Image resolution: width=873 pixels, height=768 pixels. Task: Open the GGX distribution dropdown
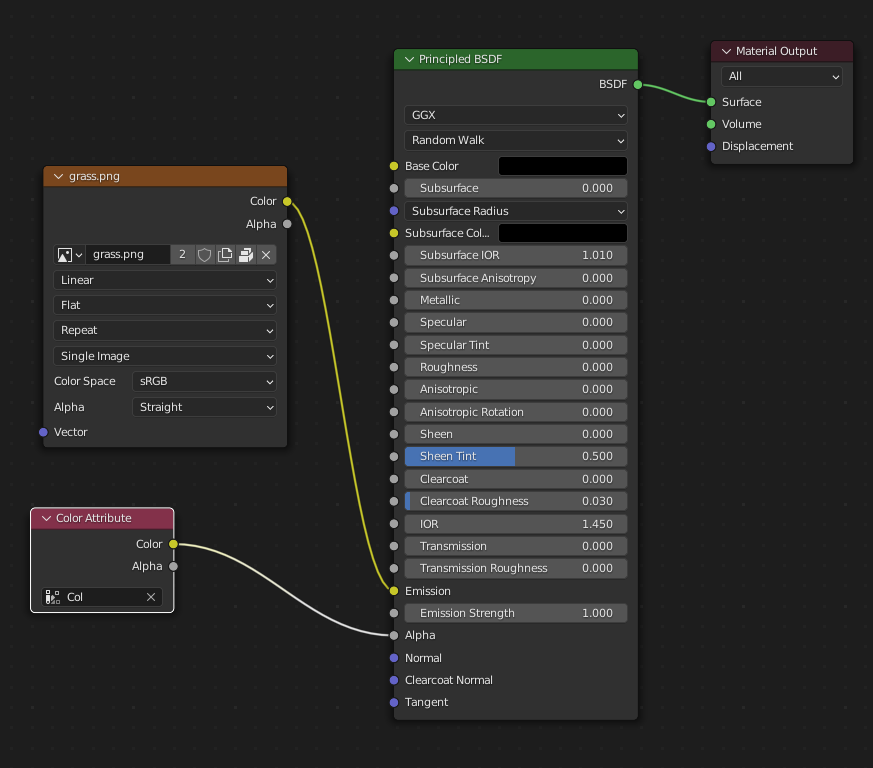click(515, 115)
